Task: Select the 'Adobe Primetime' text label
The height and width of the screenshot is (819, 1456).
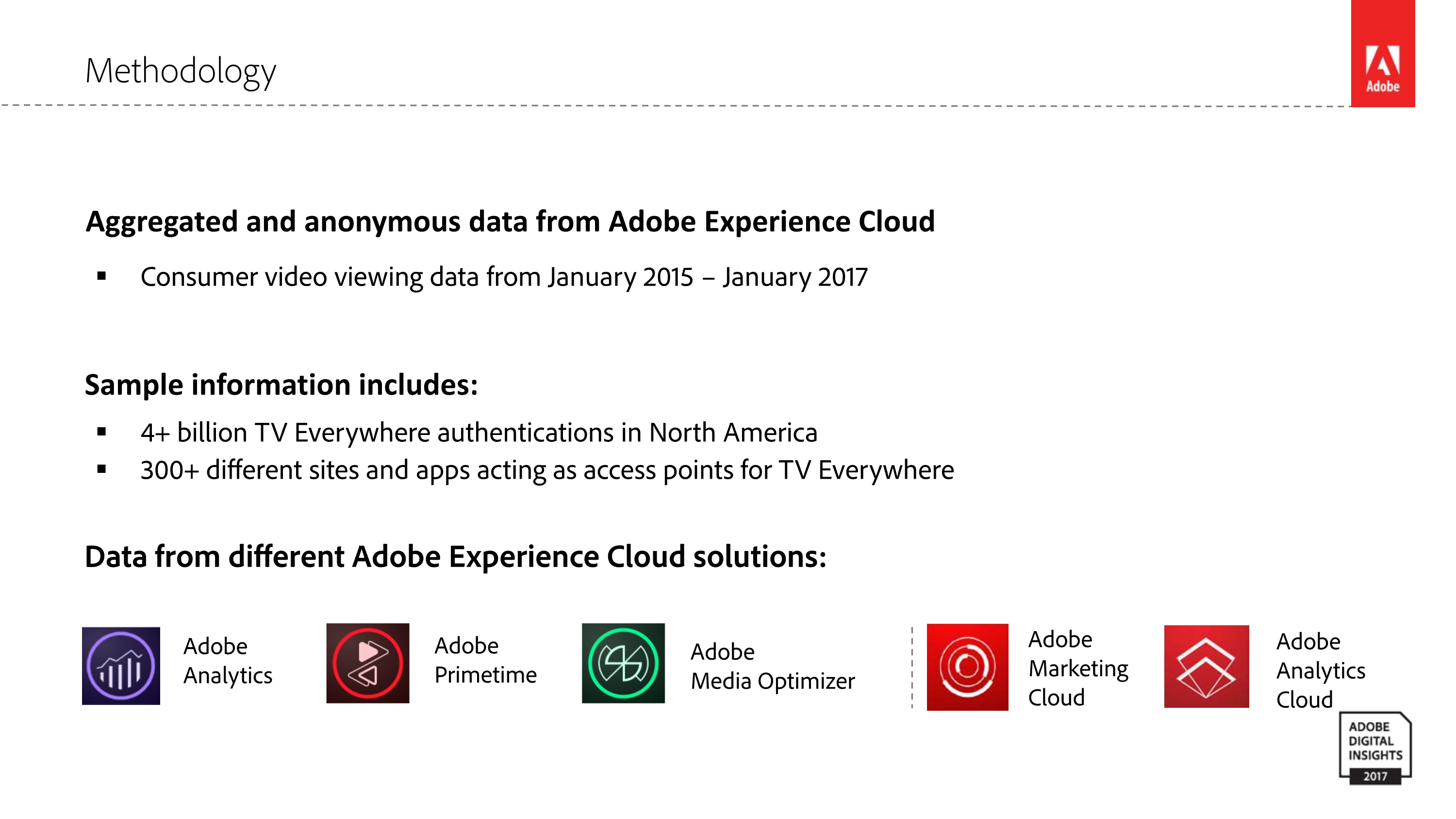Action: [485, 660]
